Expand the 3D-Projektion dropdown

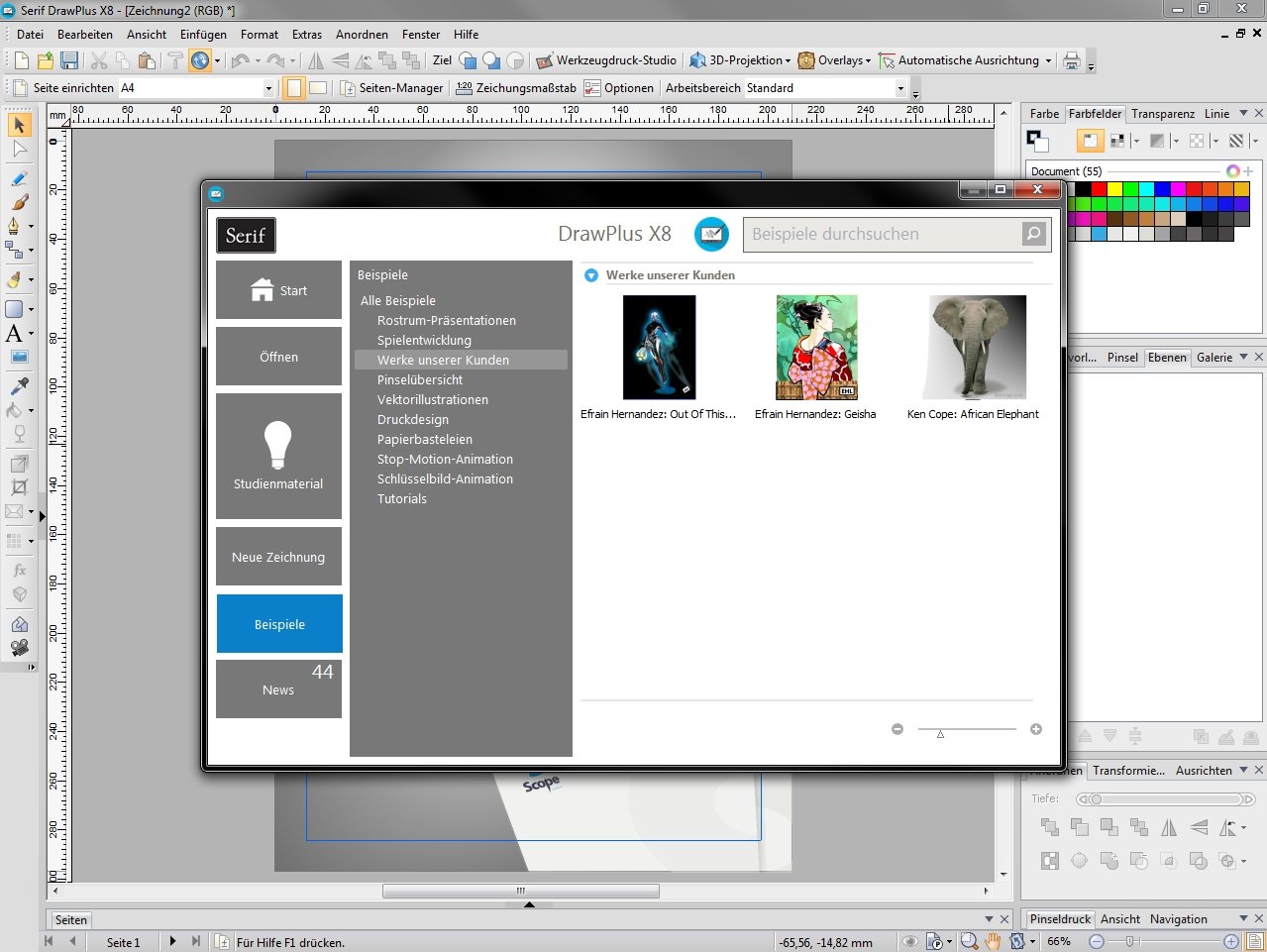789,61
